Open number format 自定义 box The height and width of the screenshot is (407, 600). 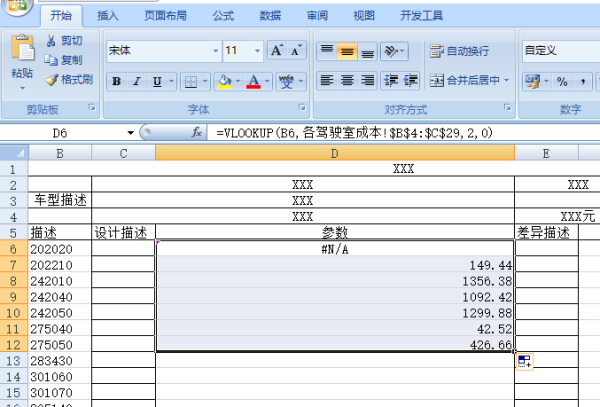tap(561, 50)
